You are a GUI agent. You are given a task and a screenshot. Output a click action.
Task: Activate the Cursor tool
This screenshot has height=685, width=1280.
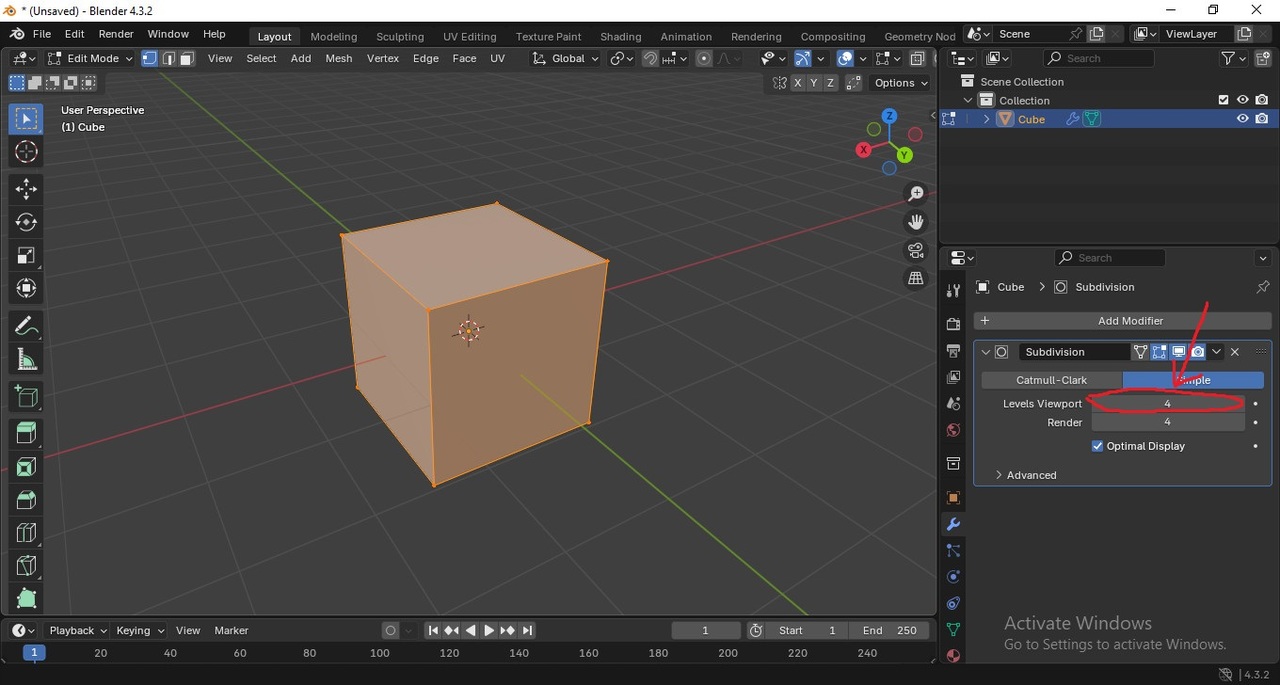point(27,152)
